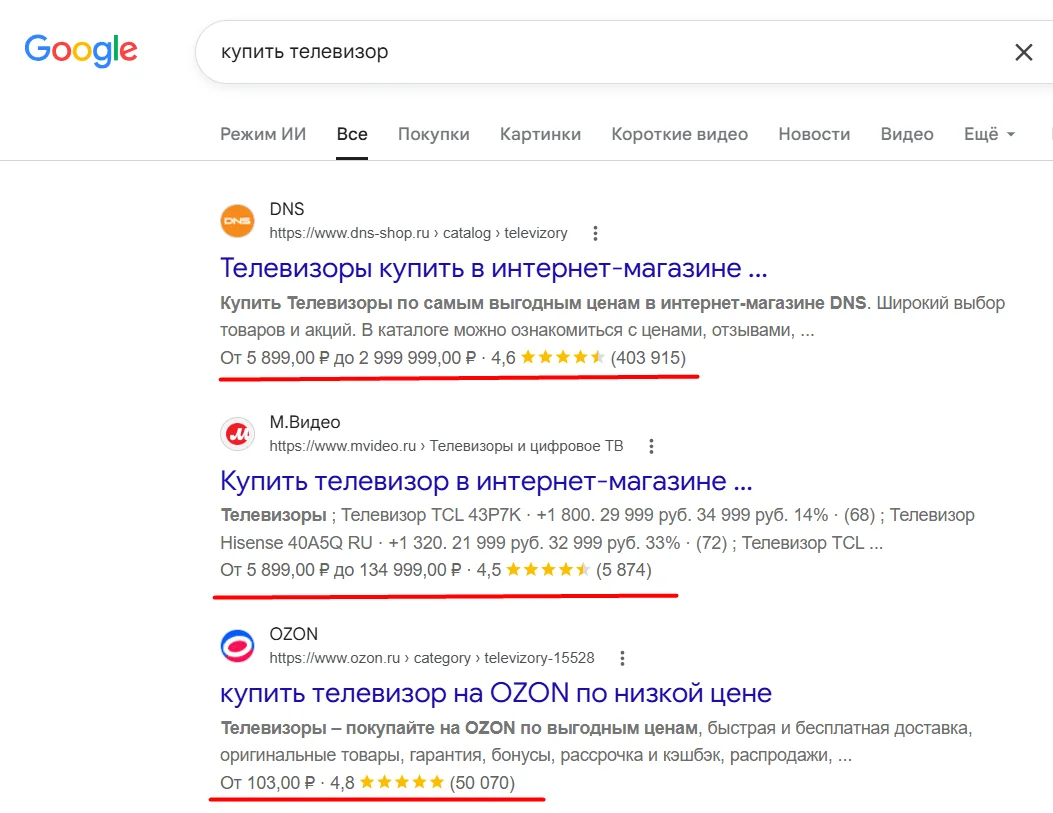The image size is (1053, 813).
Task: Click the М.Видео review count (5 874)
Action: 624,570
